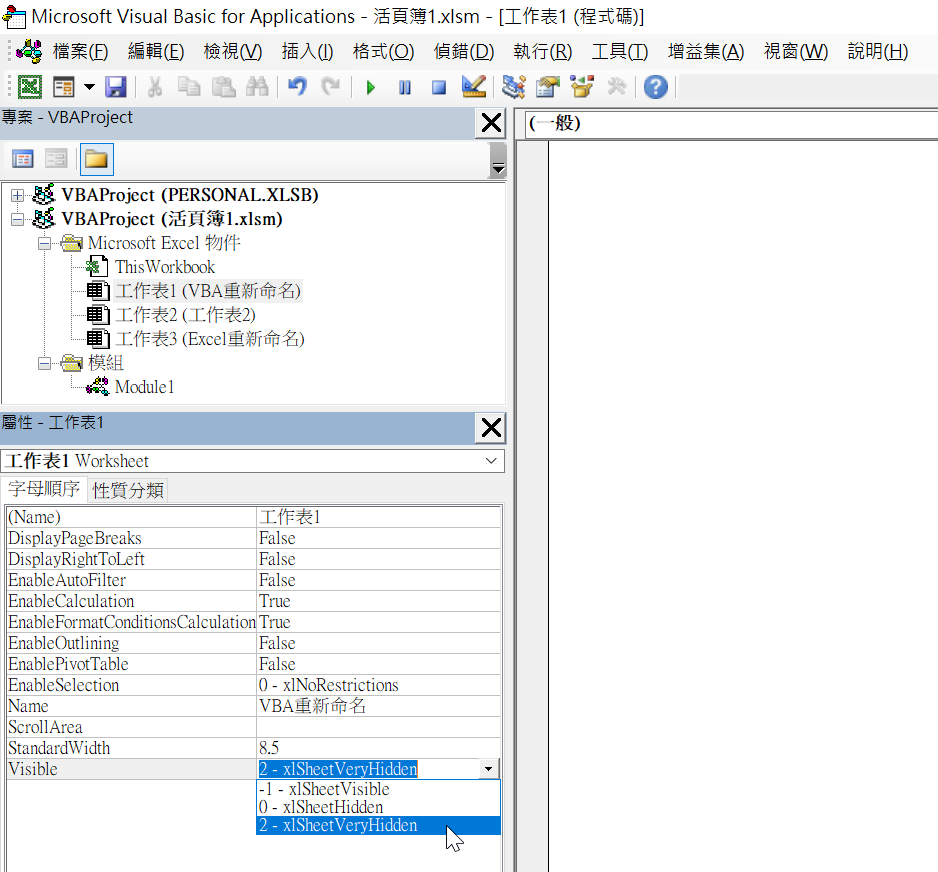Click the View Code icon in project pane
This screenshot has width=938, height=872.
pos(23,159)
